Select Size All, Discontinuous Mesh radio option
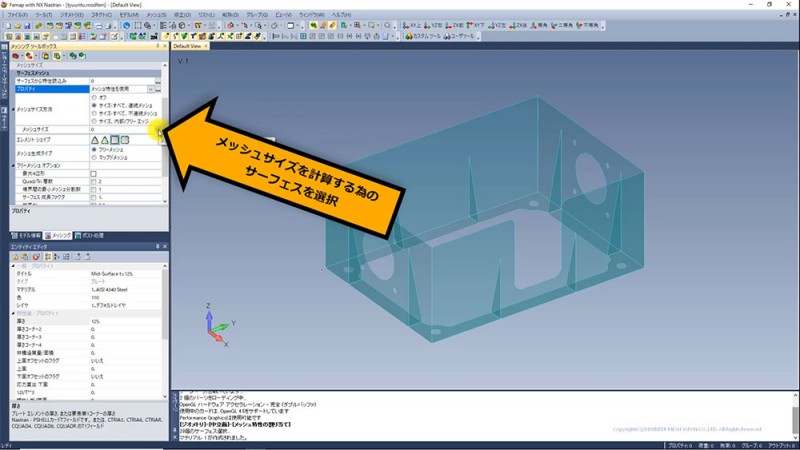Viewport: 800px width, 450px height. pyautogui.click(x=94, y=113)
